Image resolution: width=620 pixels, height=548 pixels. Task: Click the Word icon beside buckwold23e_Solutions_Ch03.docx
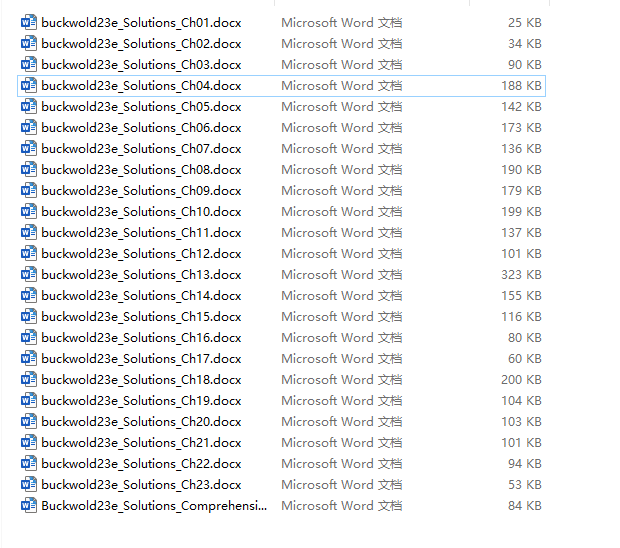29,64
